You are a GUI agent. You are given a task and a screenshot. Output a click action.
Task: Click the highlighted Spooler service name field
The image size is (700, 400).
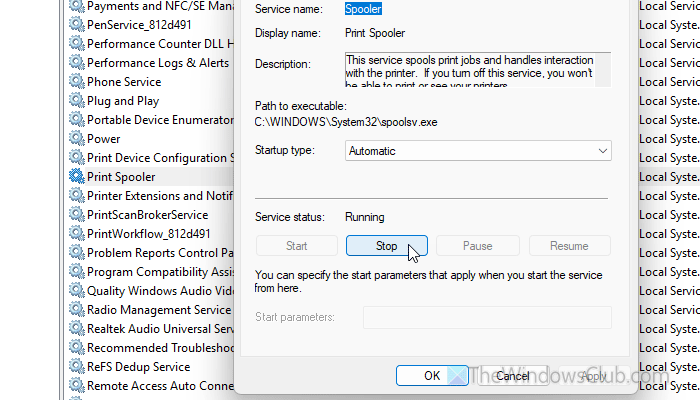tap(363, 9)
